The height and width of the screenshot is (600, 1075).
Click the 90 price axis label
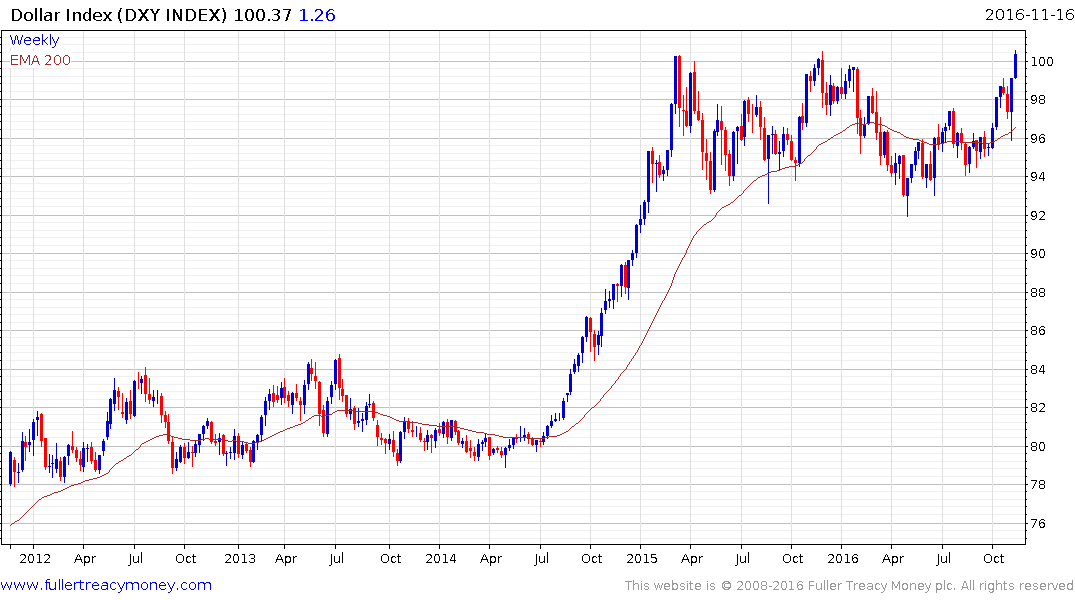1038,254
